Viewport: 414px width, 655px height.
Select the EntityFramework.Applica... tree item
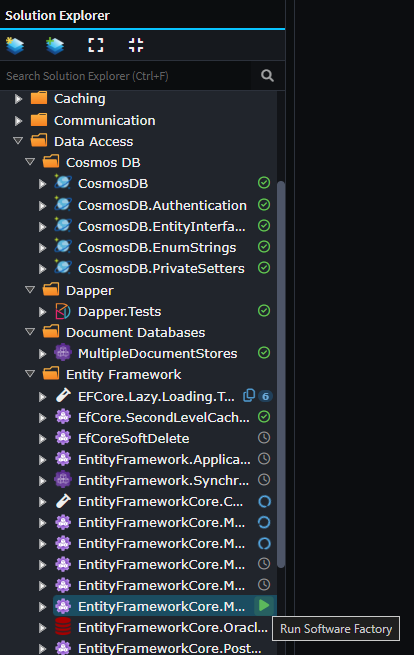(x=164, y=460)
